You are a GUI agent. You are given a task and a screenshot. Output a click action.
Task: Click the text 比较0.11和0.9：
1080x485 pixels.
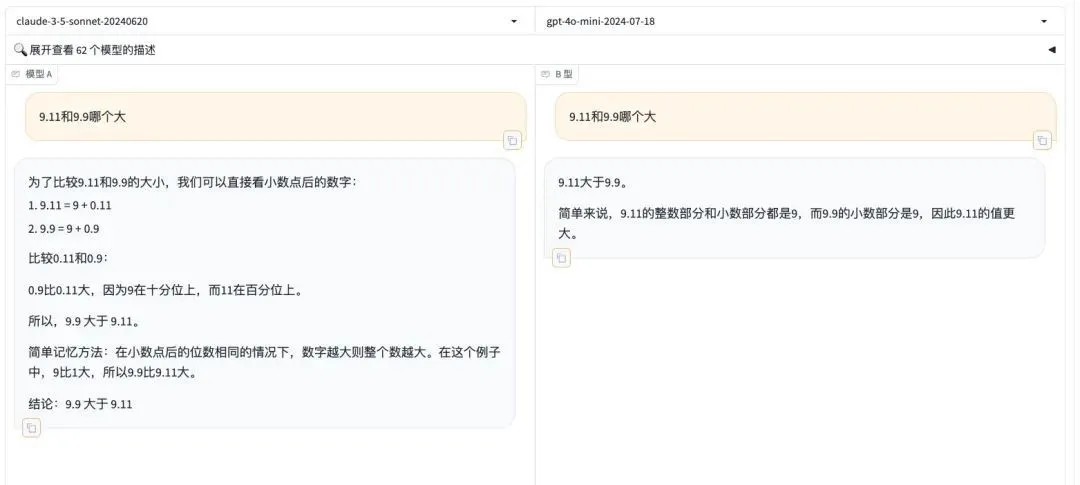coord(68,258)
